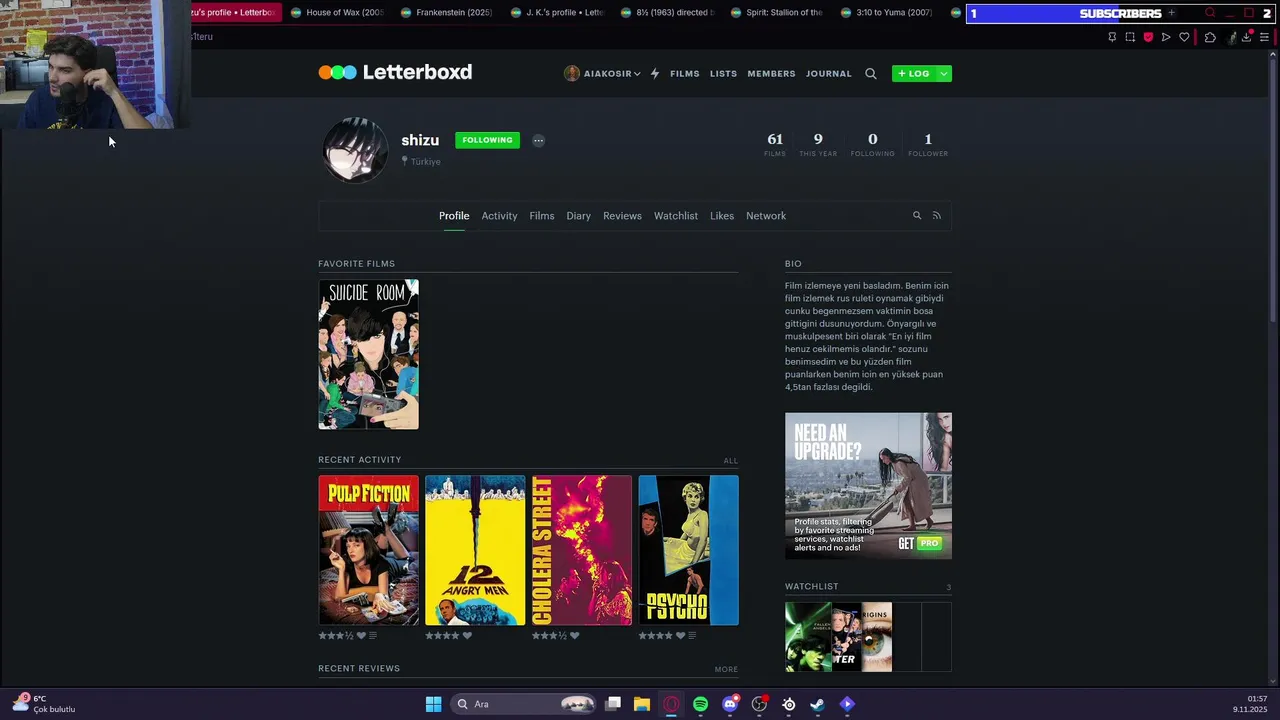
Task: Switch to 3:10 to Yuma browser tab
Action: pos(887,13)
